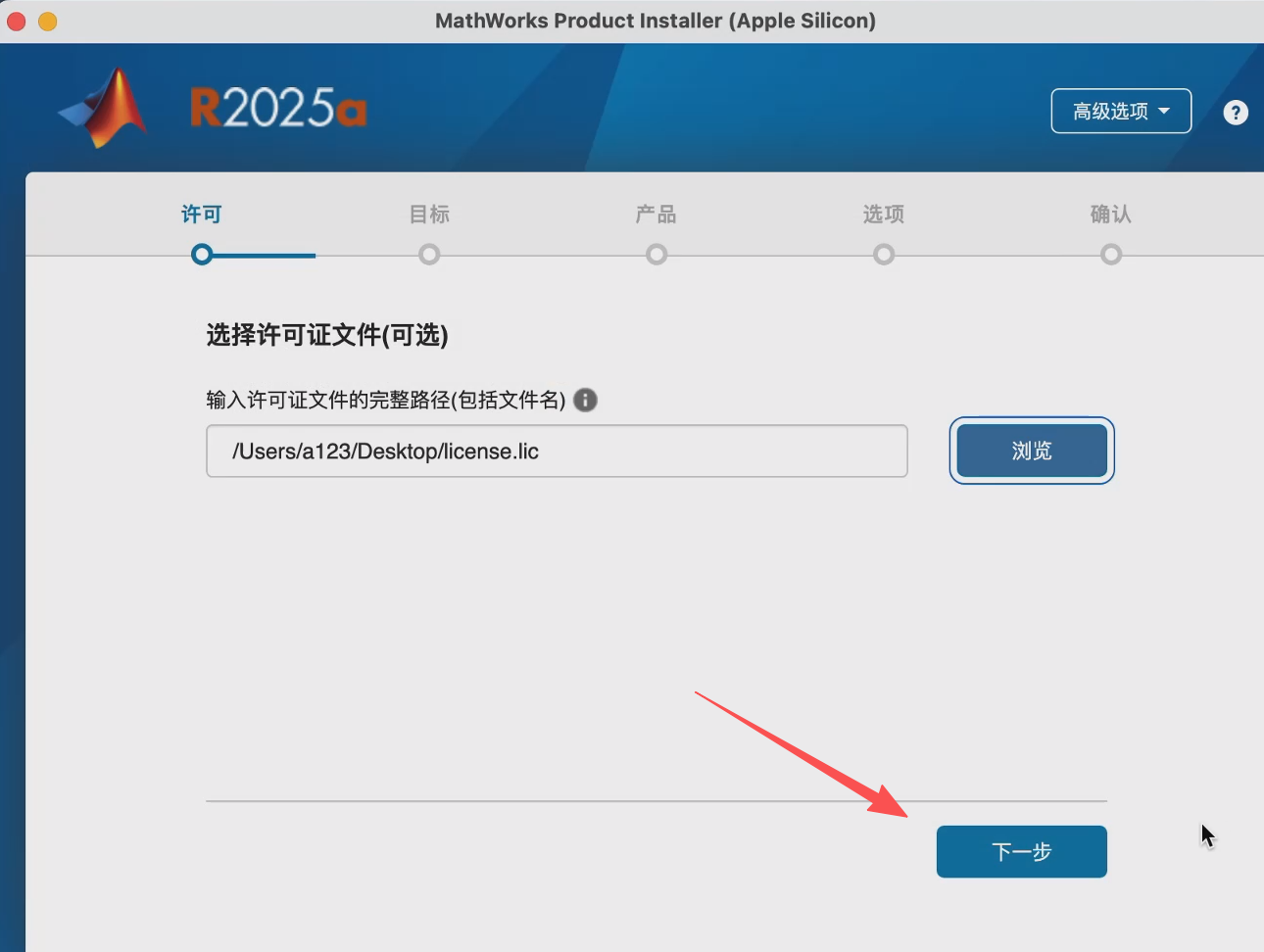The image size is (1264, 952).
Task: Click the 目标 step circle marker
Action: [x=429, y=255]
